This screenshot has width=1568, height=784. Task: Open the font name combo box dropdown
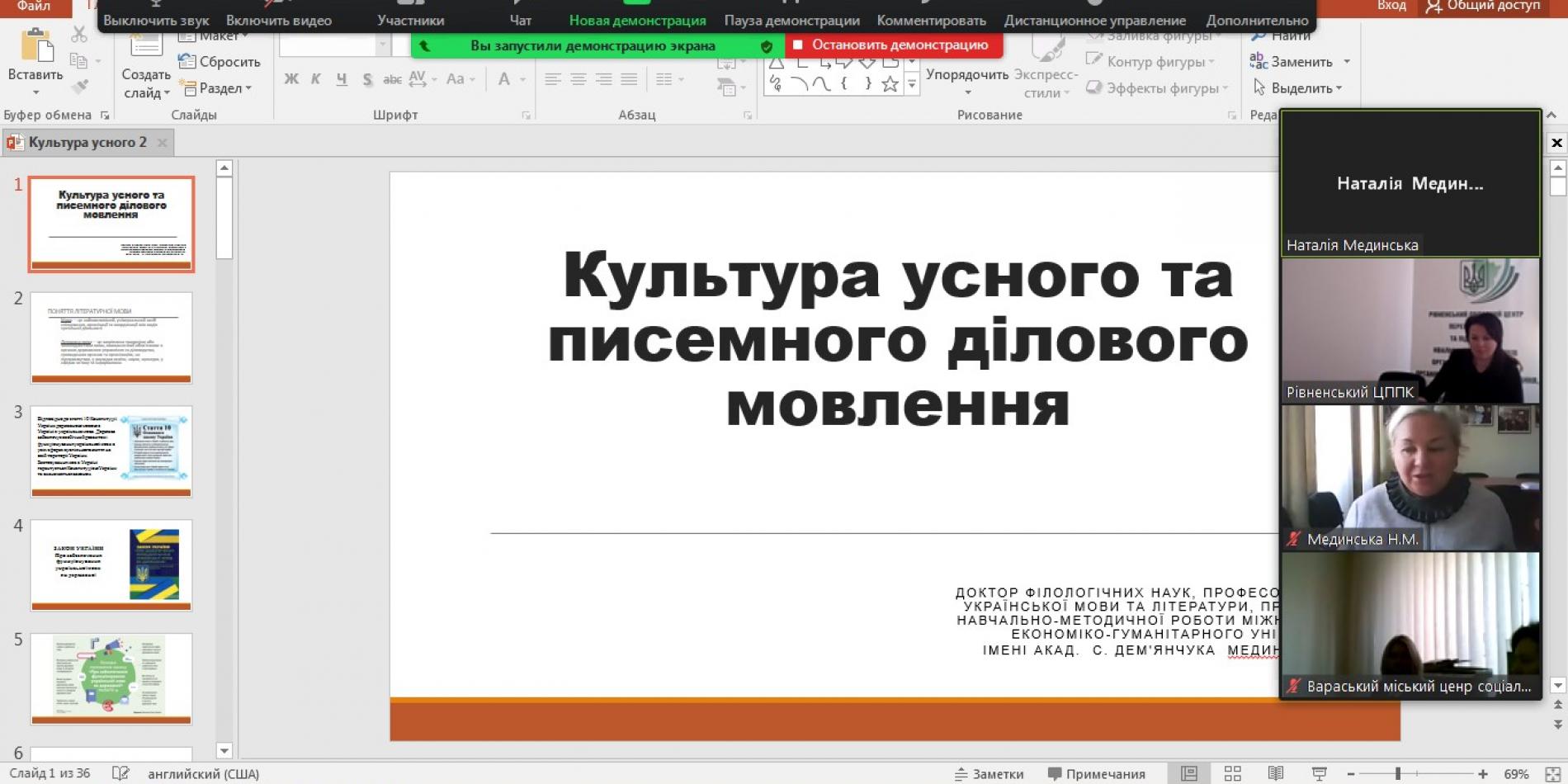point(382,45)
